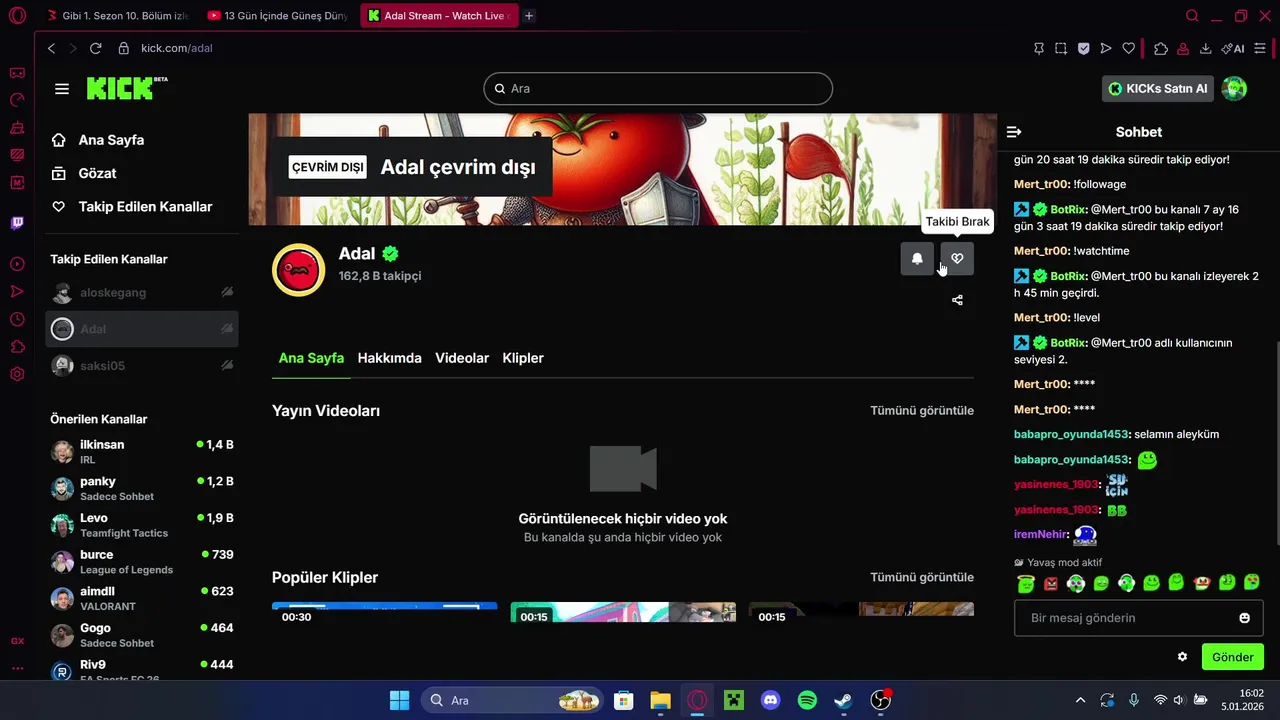This screenshot has height=720, width=1280.
Task: Send the chat message with Gönder
Action: tap(1232, 657)
